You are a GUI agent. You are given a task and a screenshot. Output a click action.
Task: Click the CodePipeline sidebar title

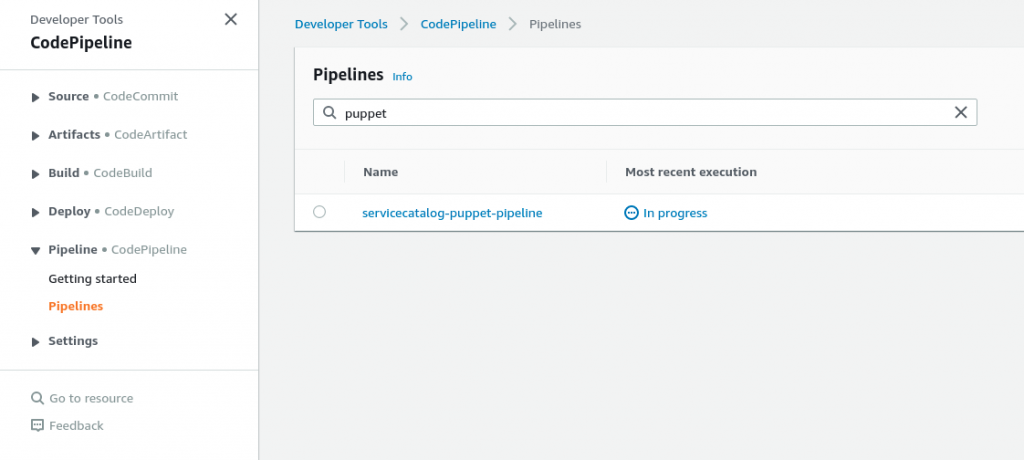[x=81, y=43]
